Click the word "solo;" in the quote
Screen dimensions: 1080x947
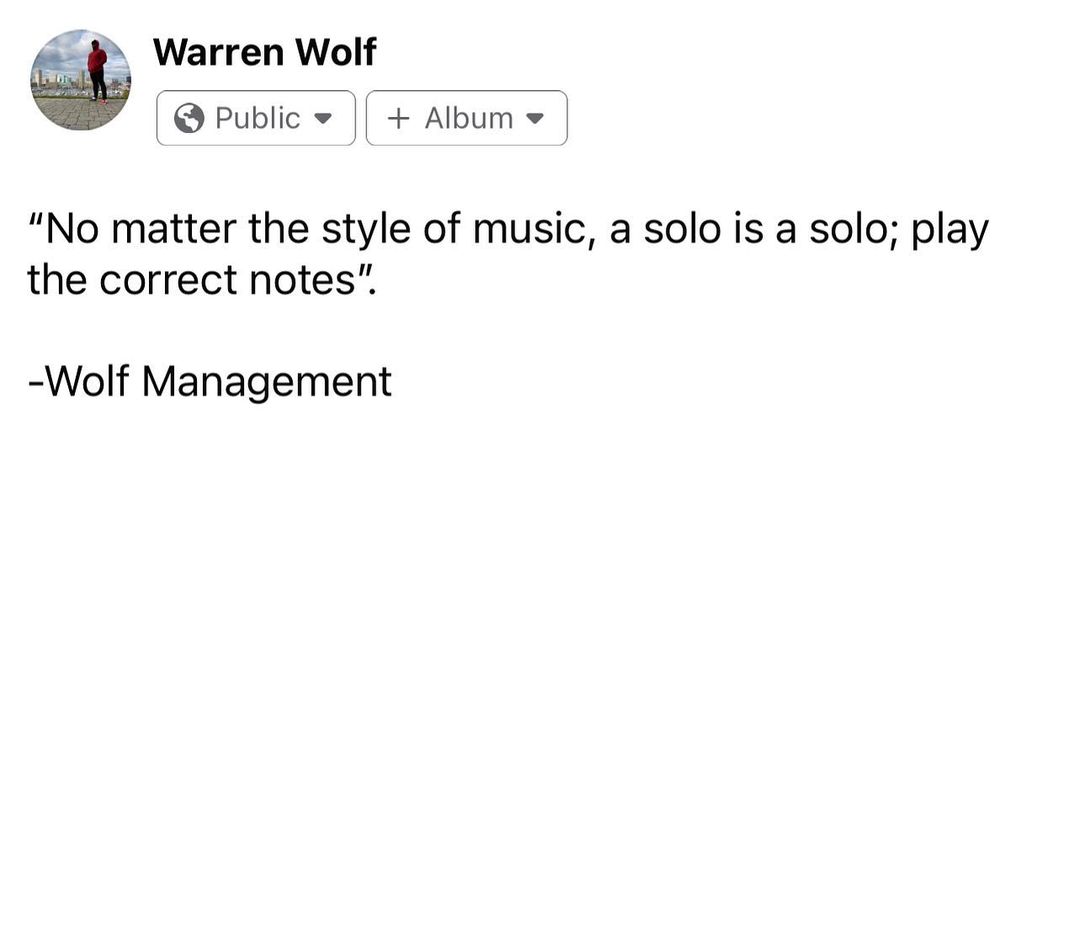[x=853, y=229]
